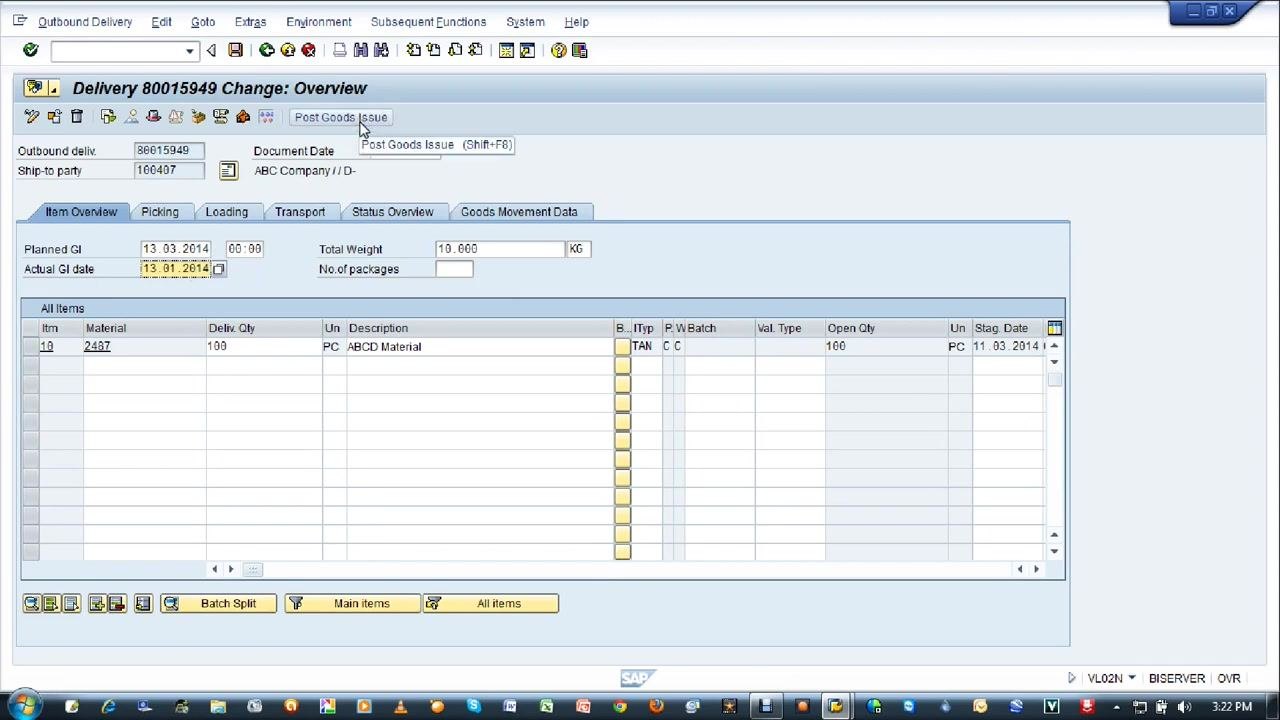
Task: Click the Planned GI date field
Action: click(x=176, y=249)
